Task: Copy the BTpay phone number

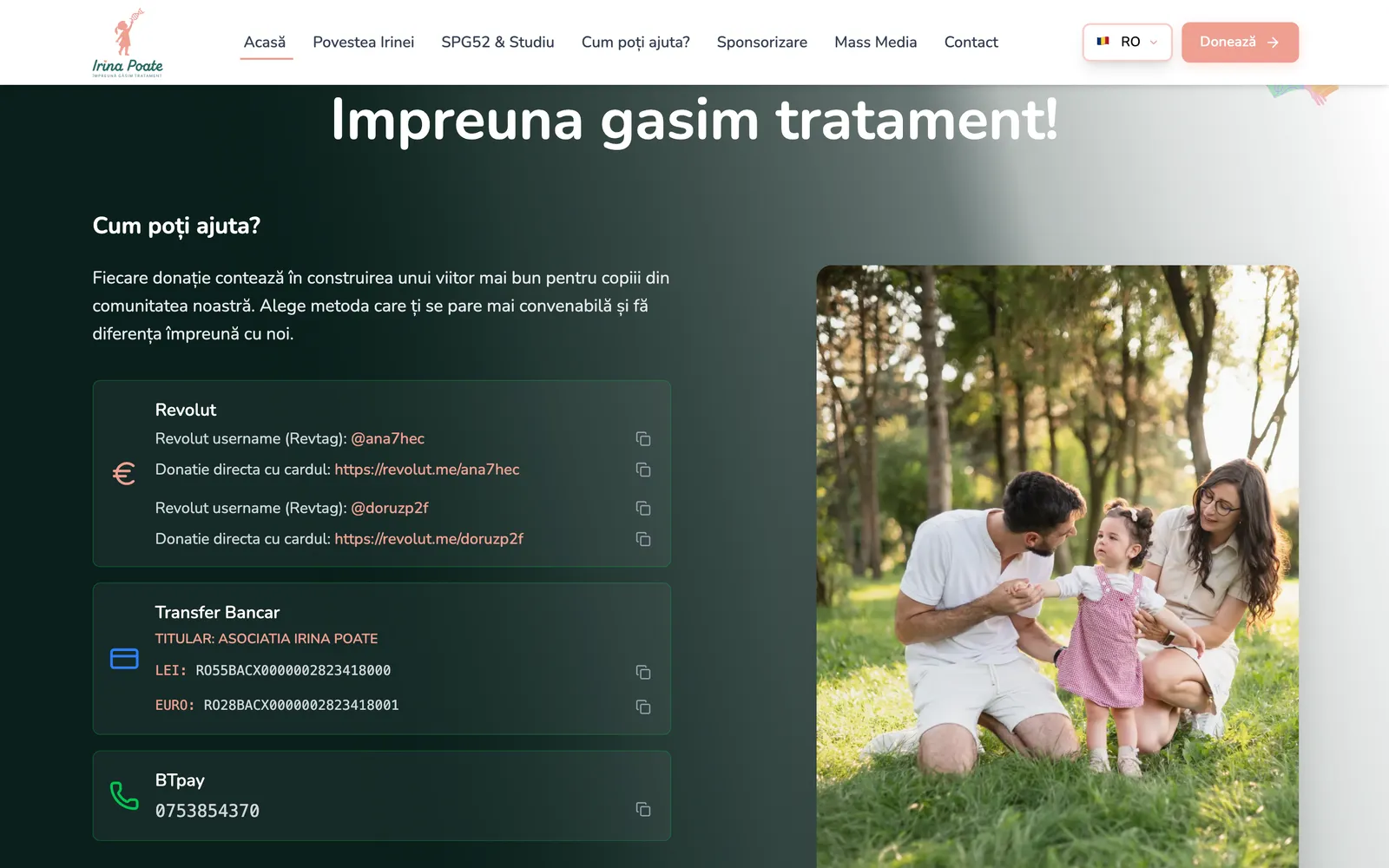Action: pos(643,809)
